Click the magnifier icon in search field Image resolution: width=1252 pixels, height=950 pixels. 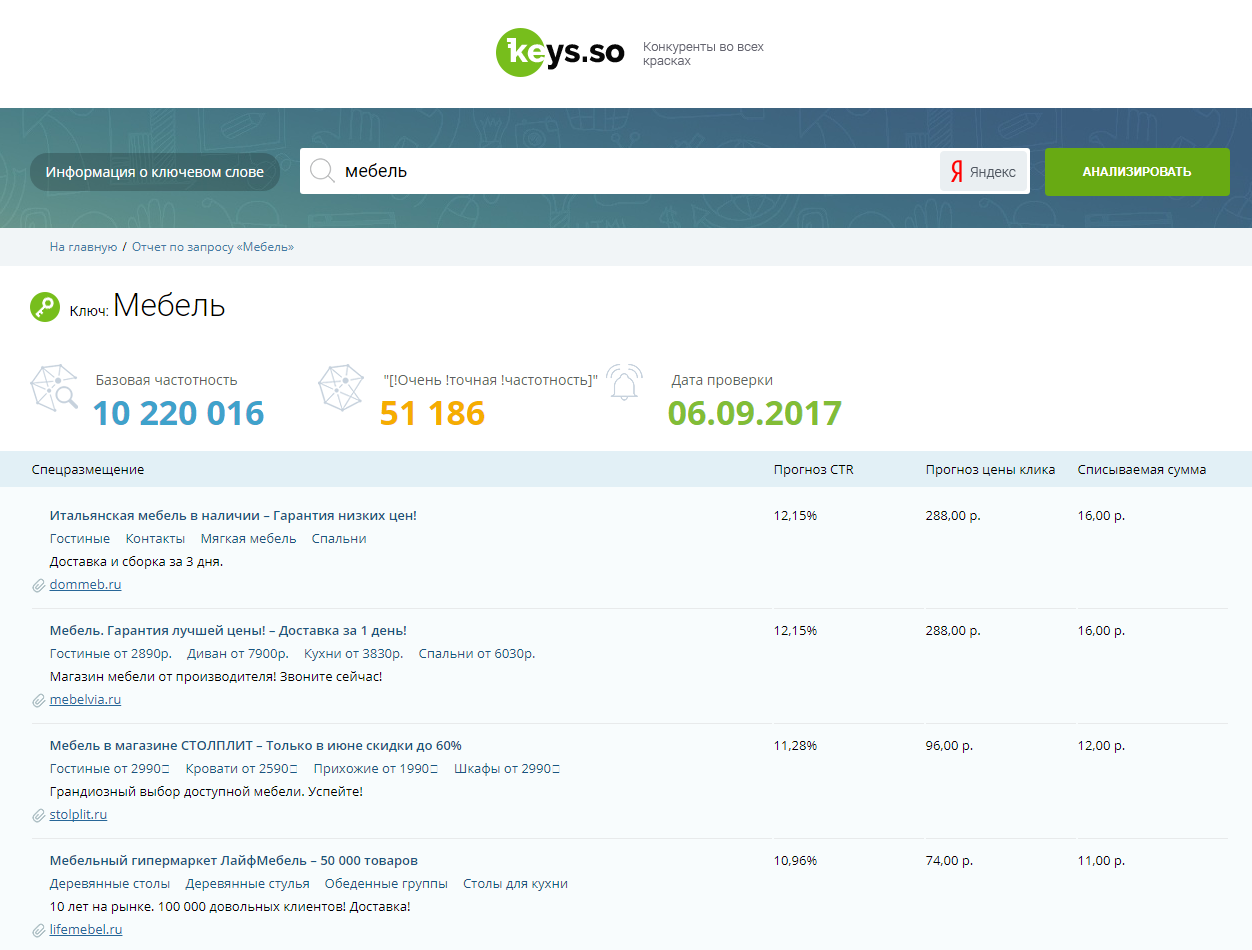click(322, 171)
